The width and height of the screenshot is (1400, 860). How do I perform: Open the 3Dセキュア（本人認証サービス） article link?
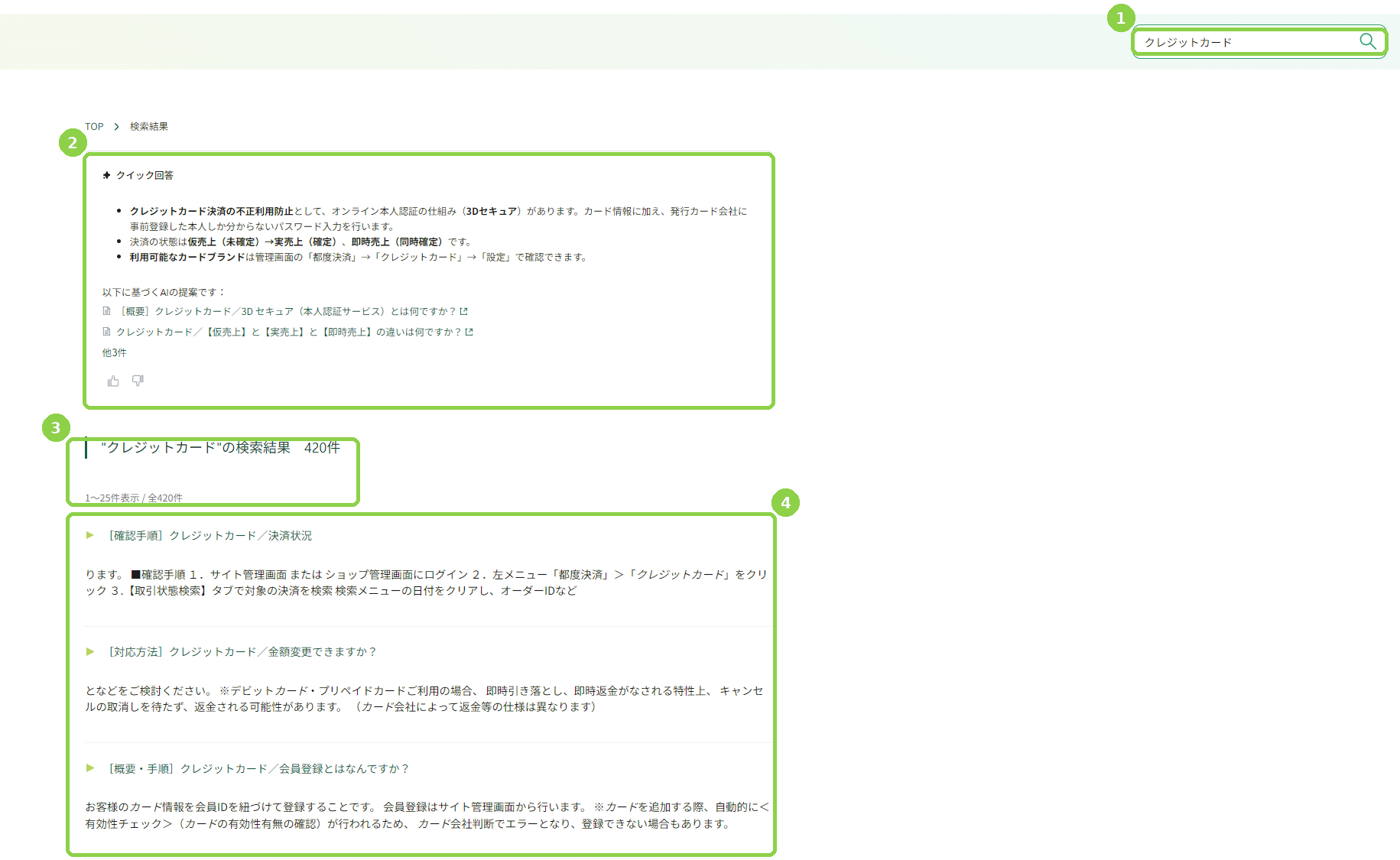coord(289,311)
